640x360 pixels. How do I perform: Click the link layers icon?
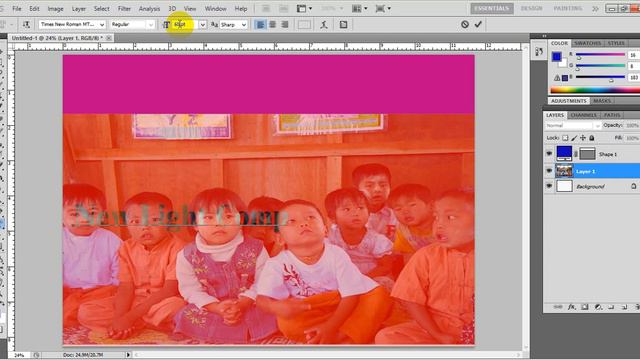558,307
